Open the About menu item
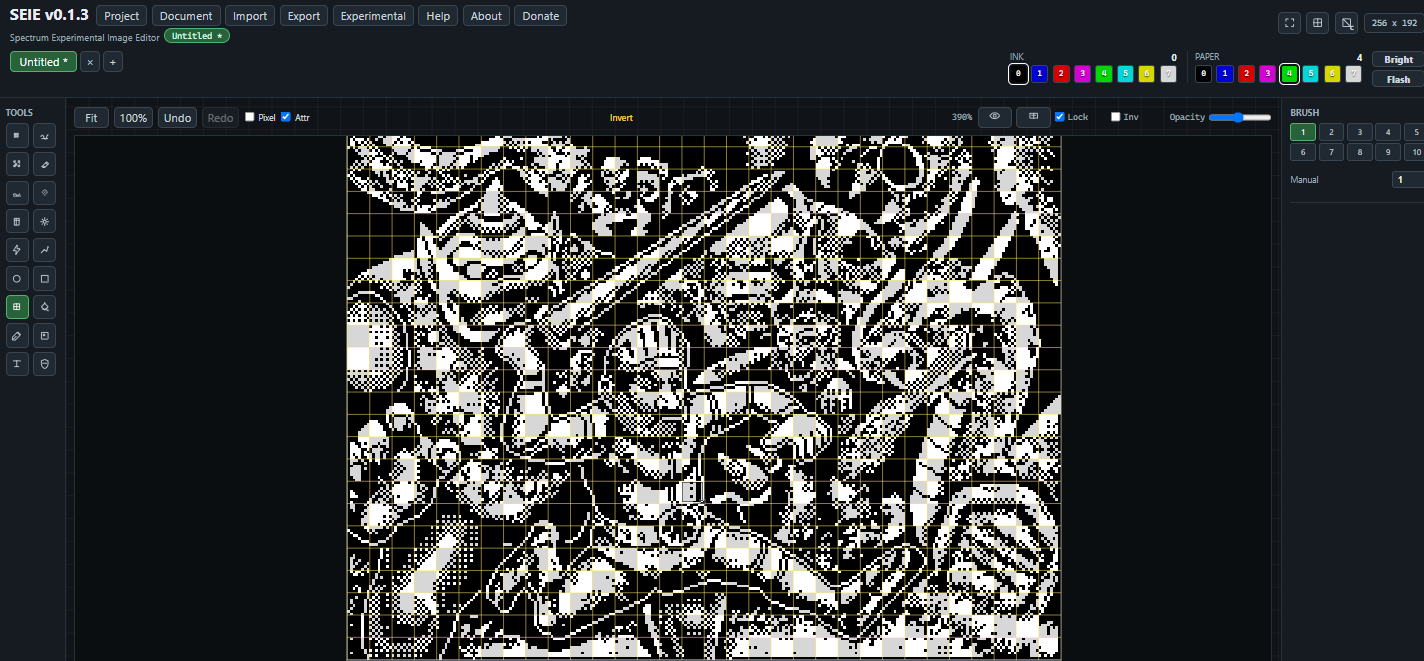 (x=486, y=16)
